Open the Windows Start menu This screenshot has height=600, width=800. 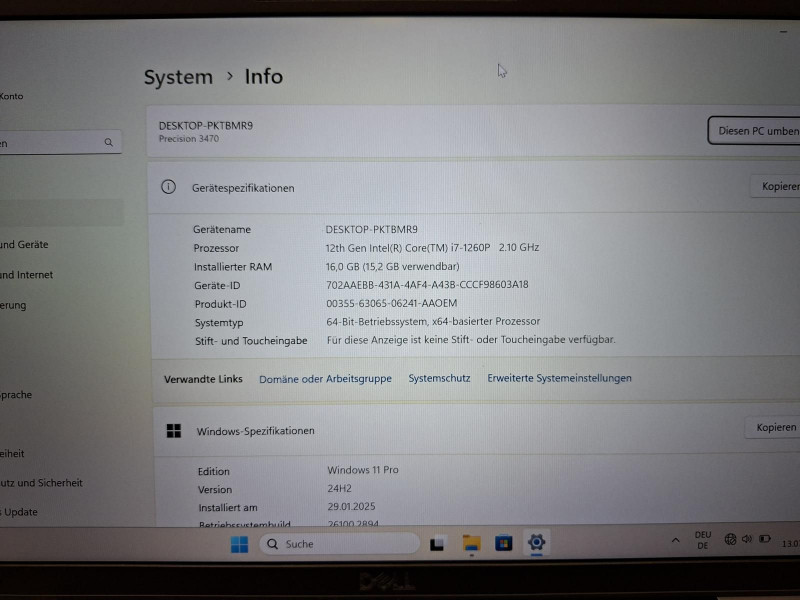[x=239, y=544]
